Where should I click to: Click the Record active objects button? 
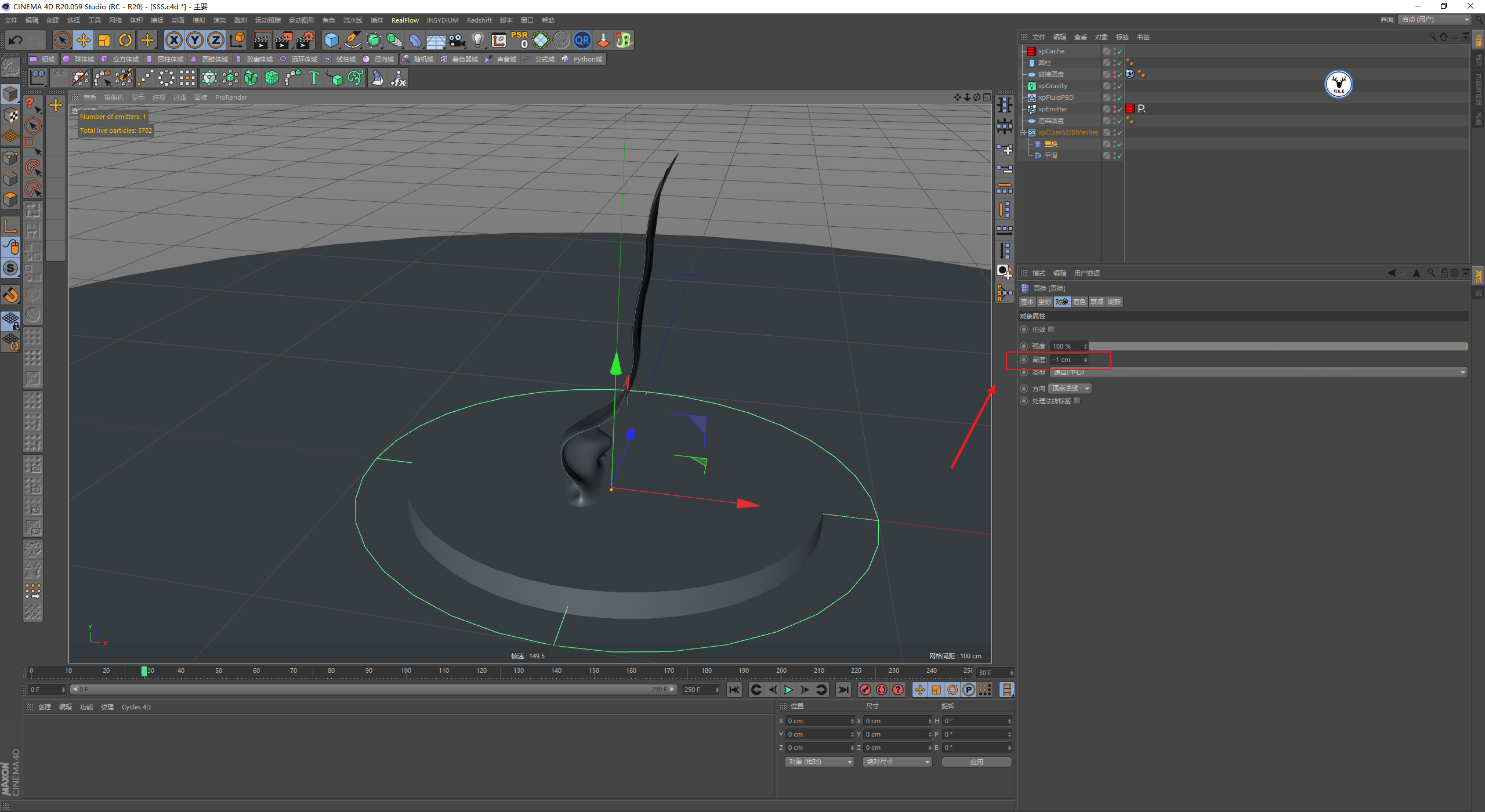point(865,690)
